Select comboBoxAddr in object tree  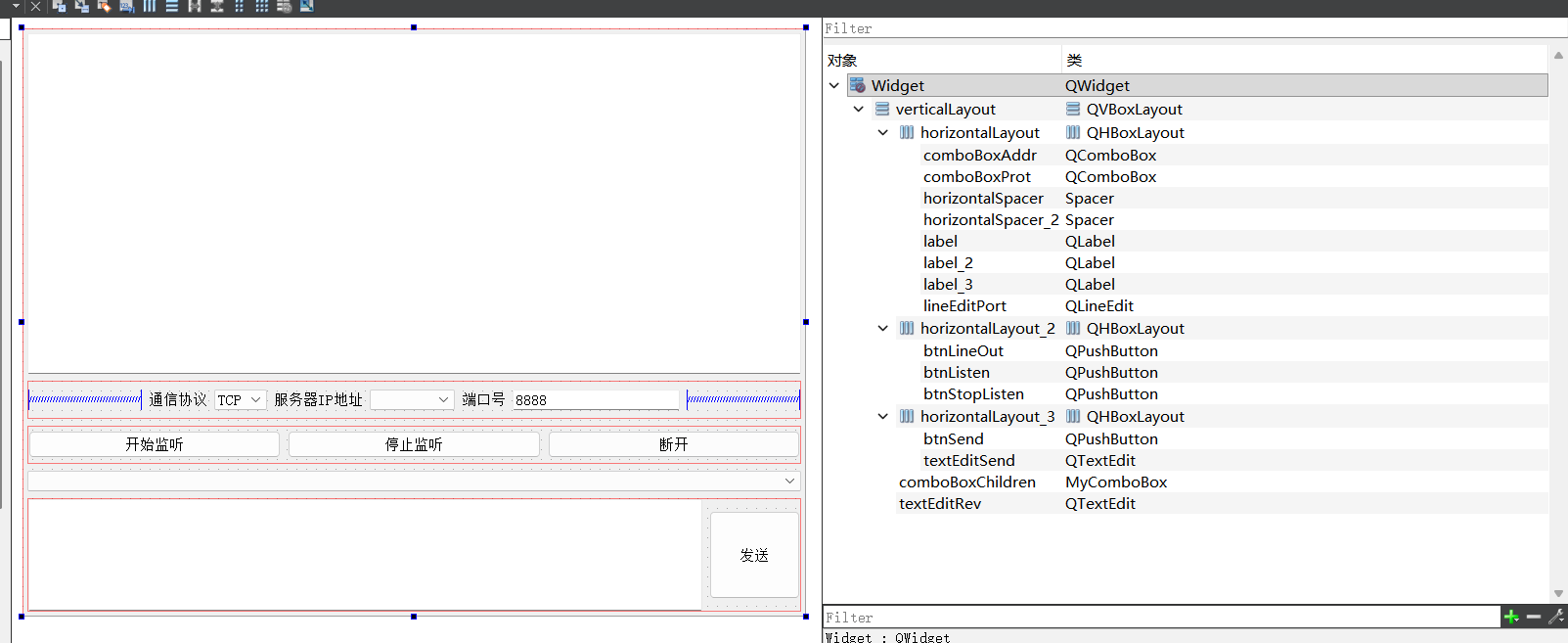[979, 155]
